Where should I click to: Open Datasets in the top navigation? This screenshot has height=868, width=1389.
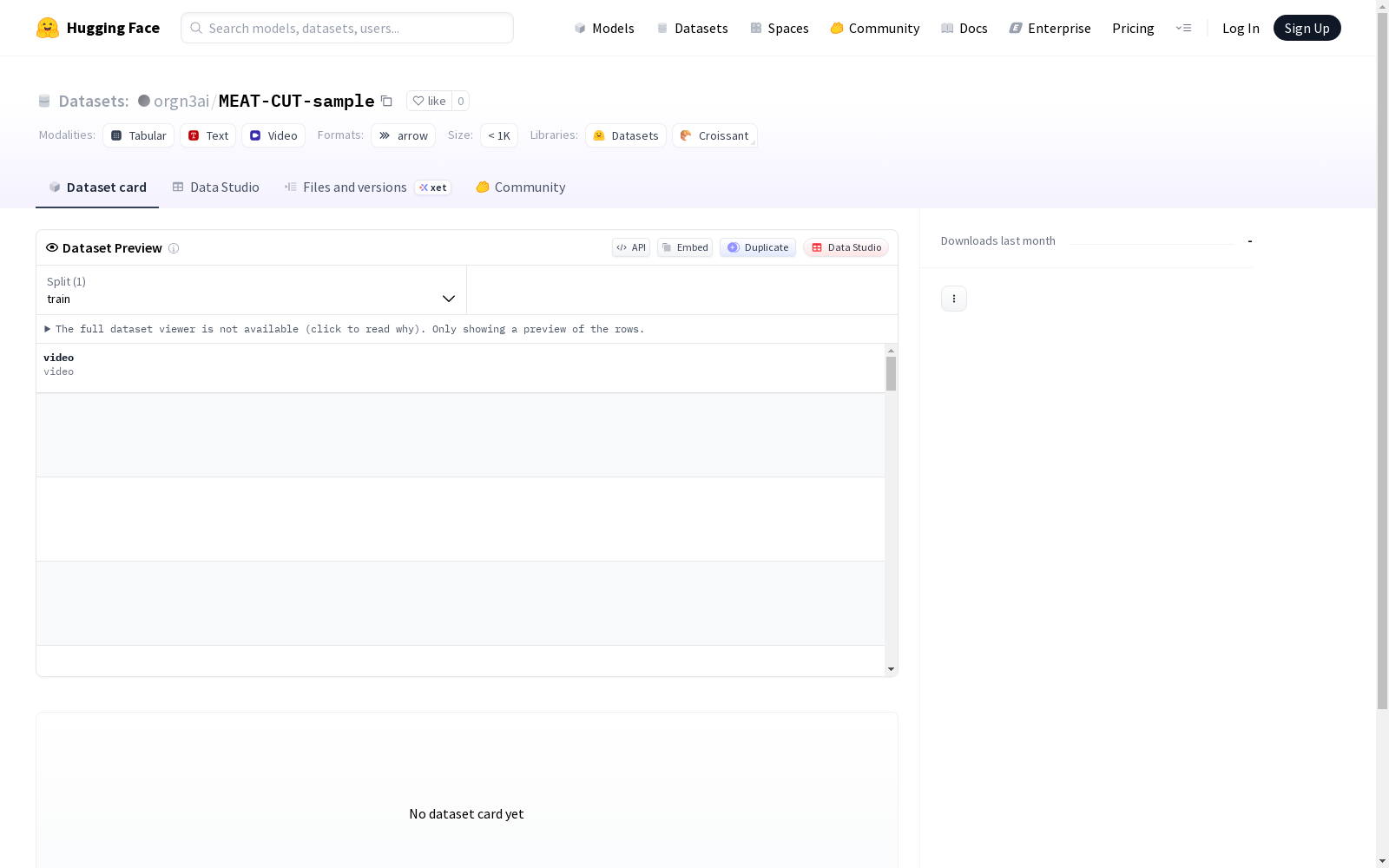point(692,28)
